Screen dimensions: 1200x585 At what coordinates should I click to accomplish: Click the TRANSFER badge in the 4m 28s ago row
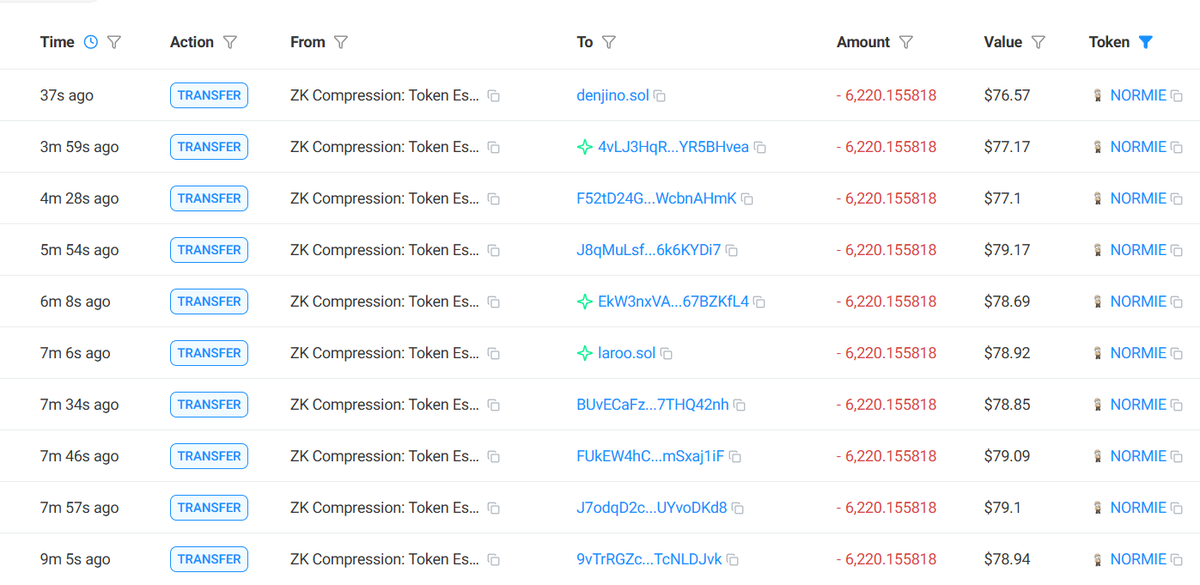pyautogui.click(x=209, y=198)
